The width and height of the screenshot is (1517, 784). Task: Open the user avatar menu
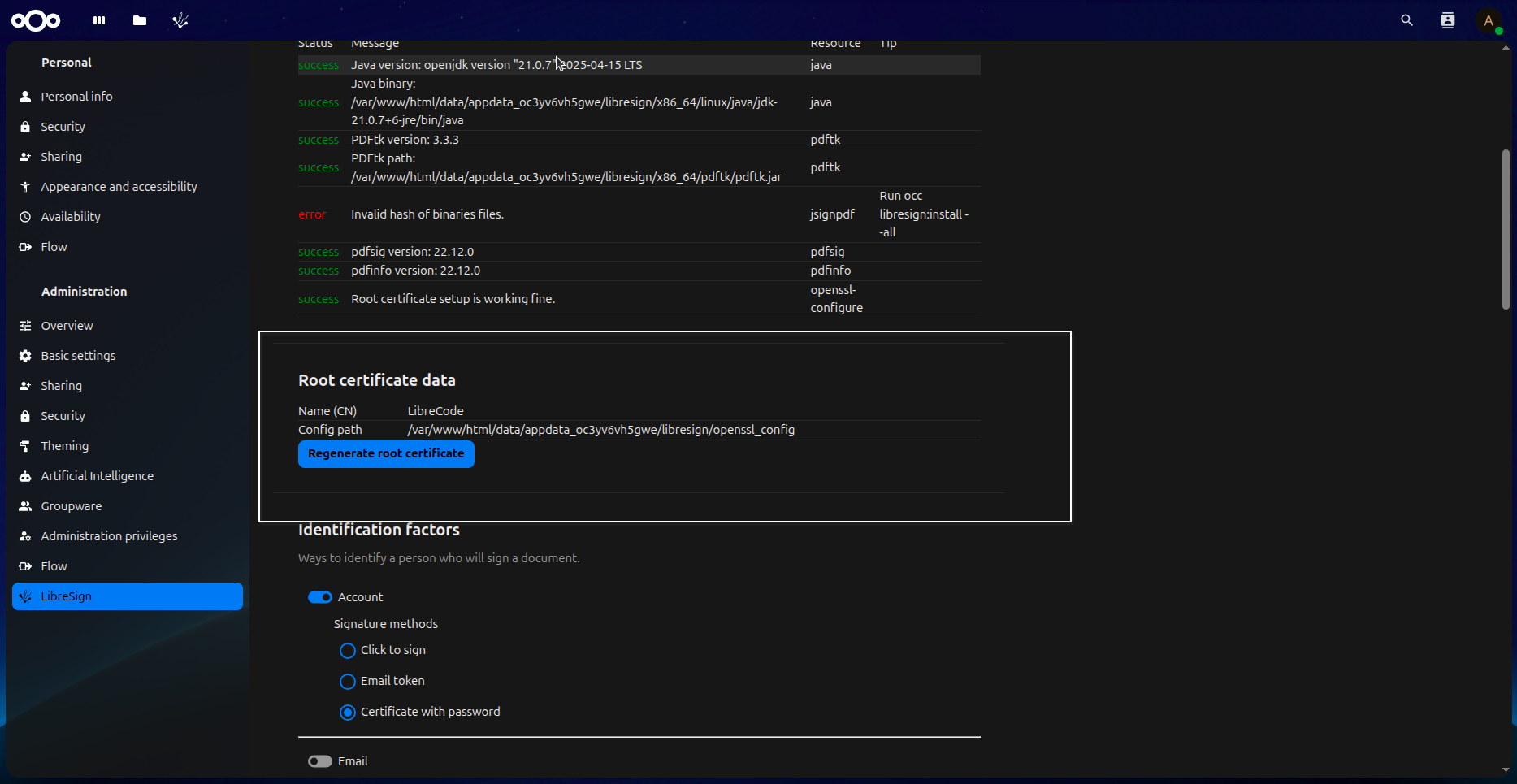(x=1489, y=20)
